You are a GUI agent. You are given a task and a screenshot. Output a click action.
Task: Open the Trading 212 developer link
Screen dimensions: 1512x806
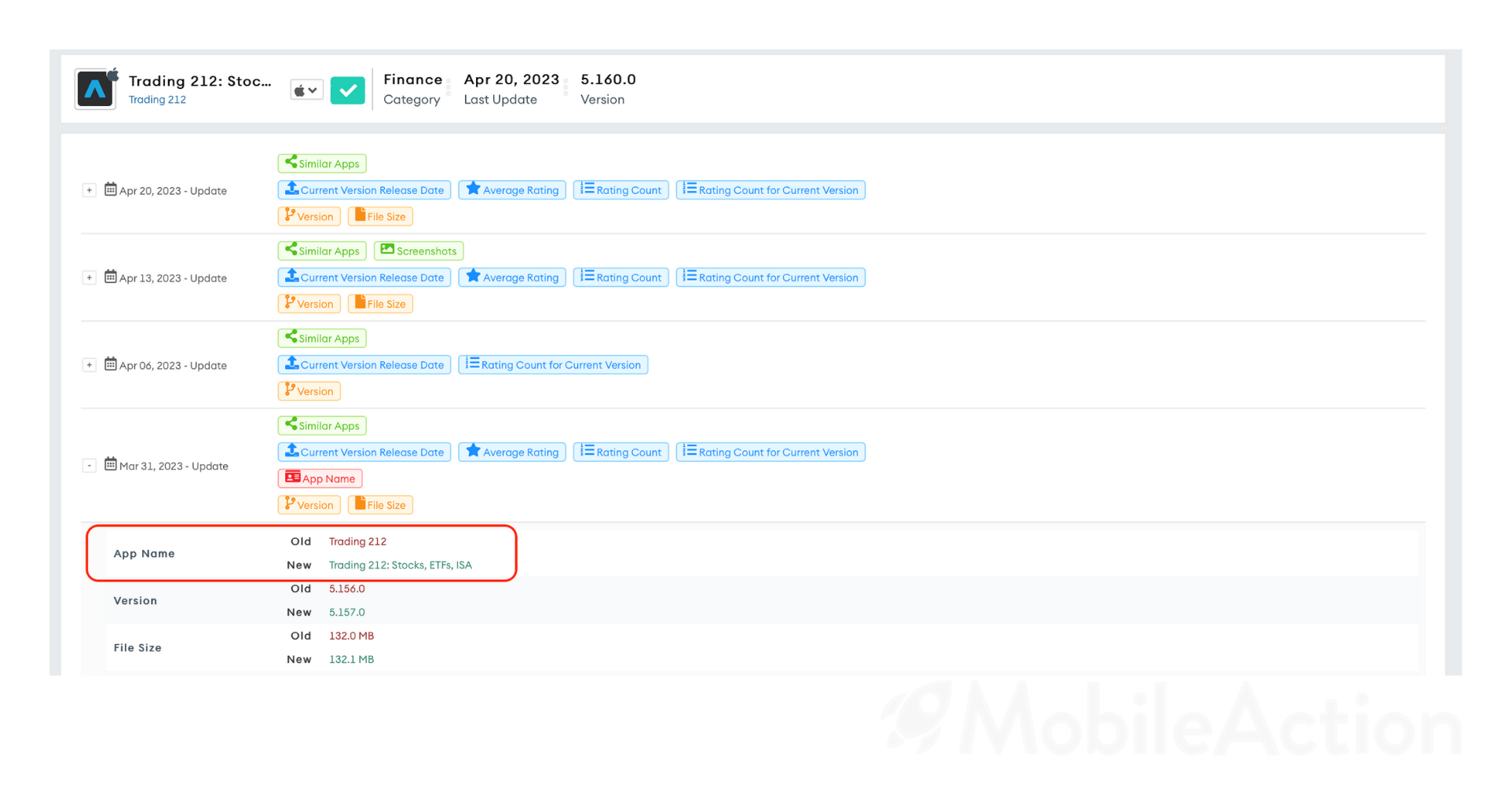click(x=157, y=100)
